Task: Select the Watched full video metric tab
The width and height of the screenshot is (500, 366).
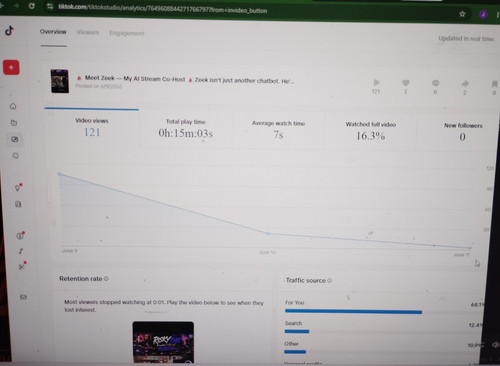Action: pos(371,131)
